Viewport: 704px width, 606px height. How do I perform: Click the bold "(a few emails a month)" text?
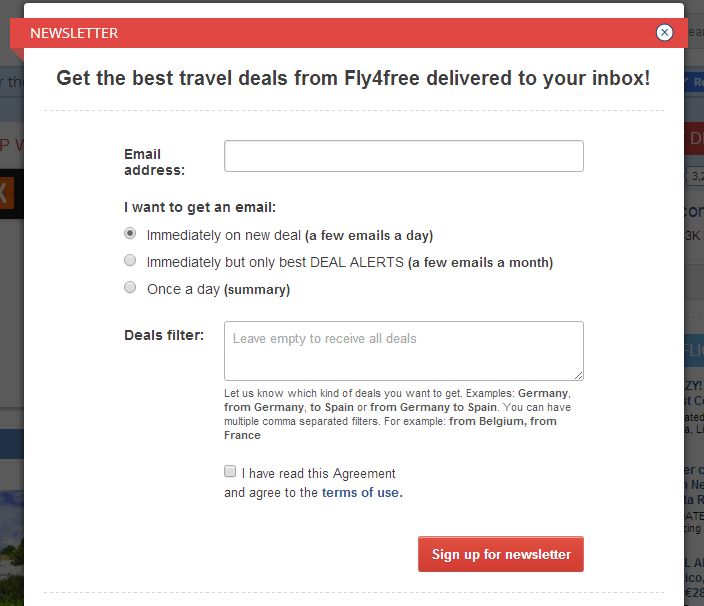(x=480, y=263)
